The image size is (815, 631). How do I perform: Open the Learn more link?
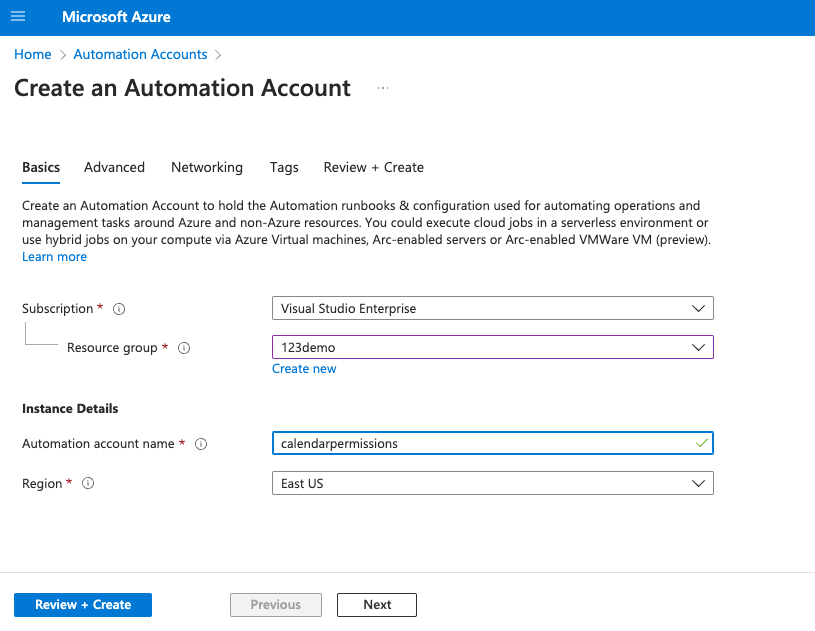(54, 257)
